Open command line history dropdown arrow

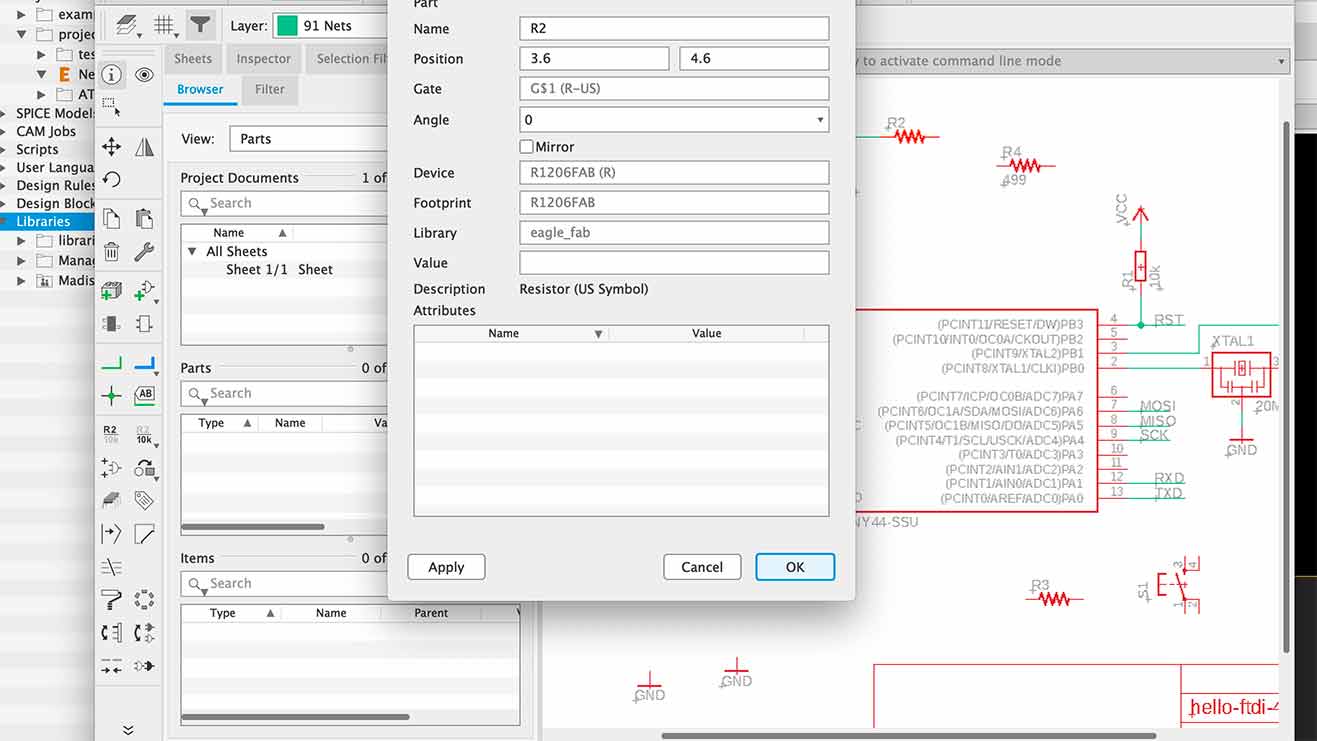[1282, 61]
